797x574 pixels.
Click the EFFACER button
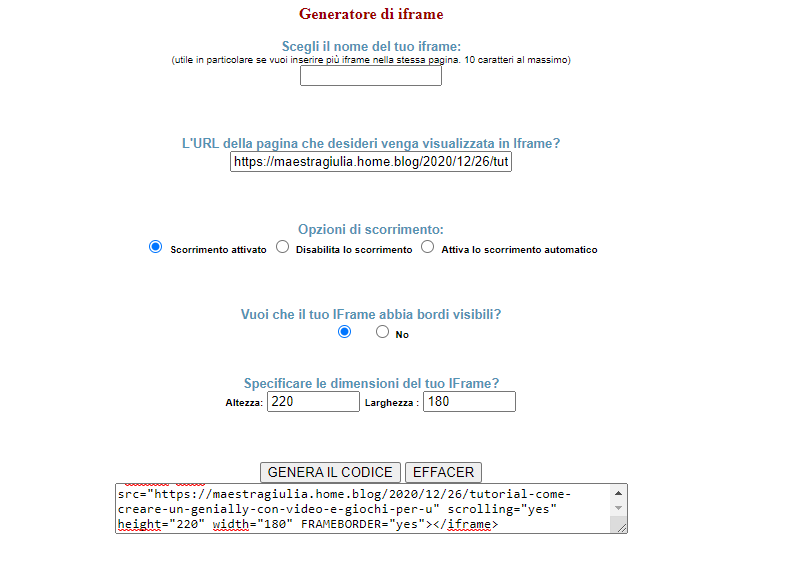click(x=443, y=472)
